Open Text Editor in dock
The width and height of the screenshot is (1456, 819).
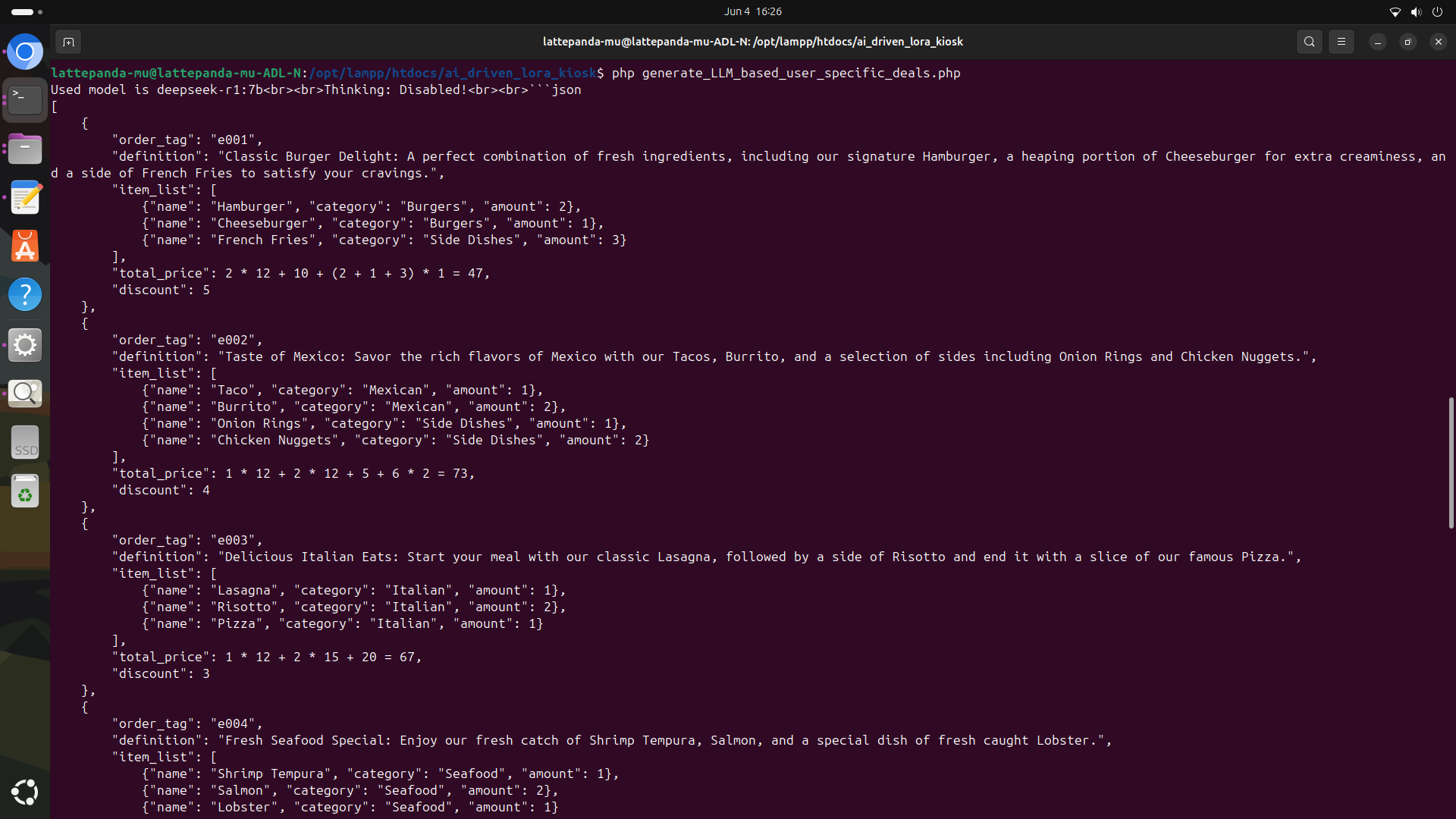click(25, 197)
